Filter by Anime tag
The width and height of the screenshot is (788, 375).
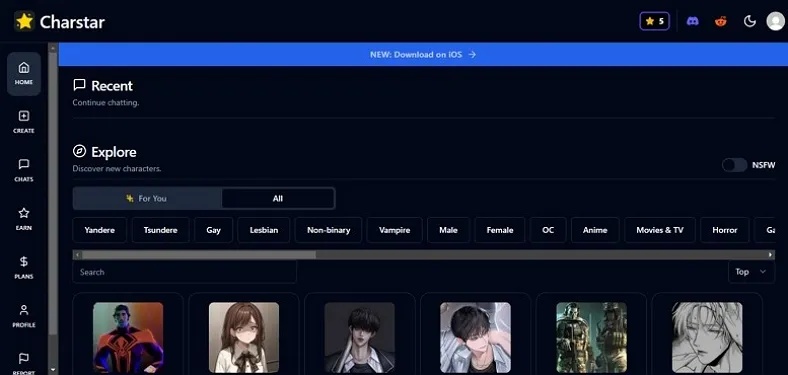point(595,230)
